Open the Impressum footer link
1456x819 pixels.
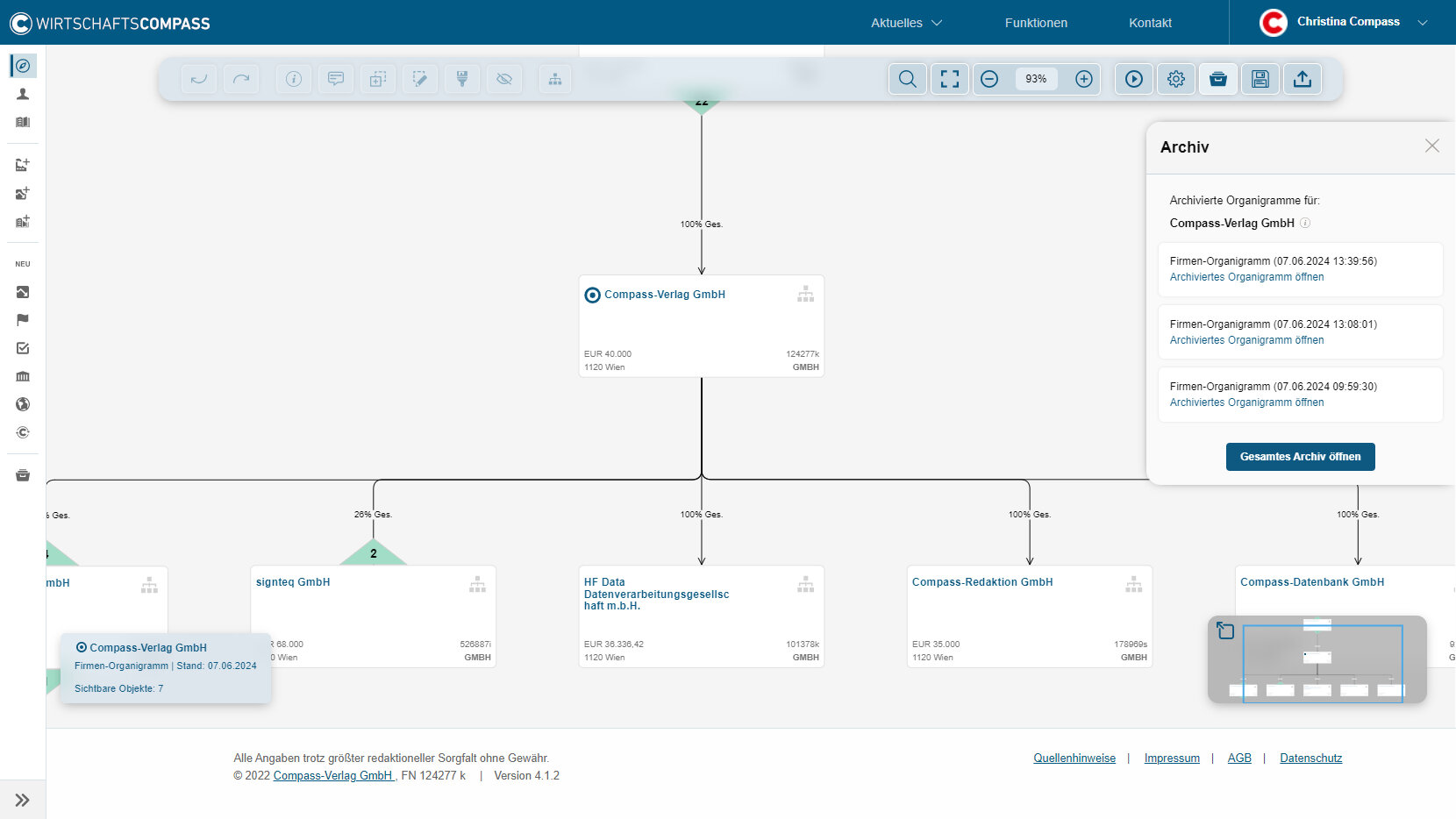pos(1172,758)
